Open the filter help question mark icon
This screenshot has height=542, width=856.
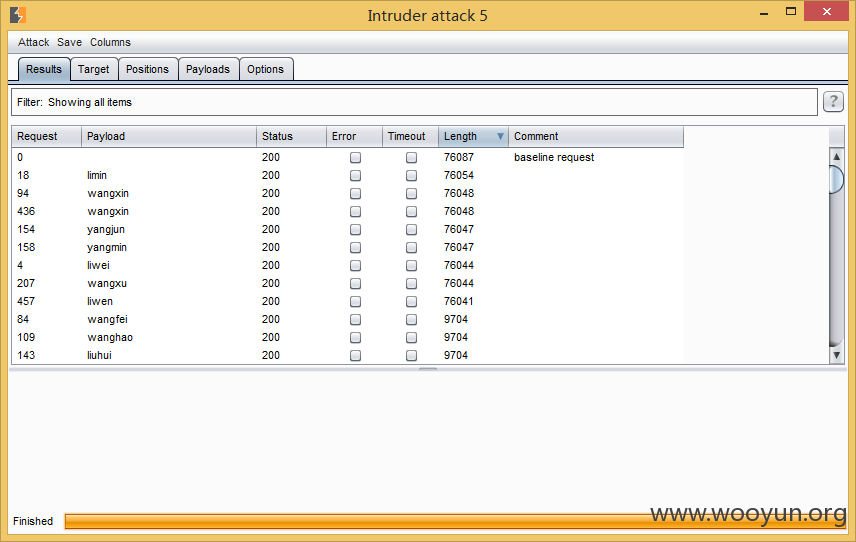click(x=833, y=102)
